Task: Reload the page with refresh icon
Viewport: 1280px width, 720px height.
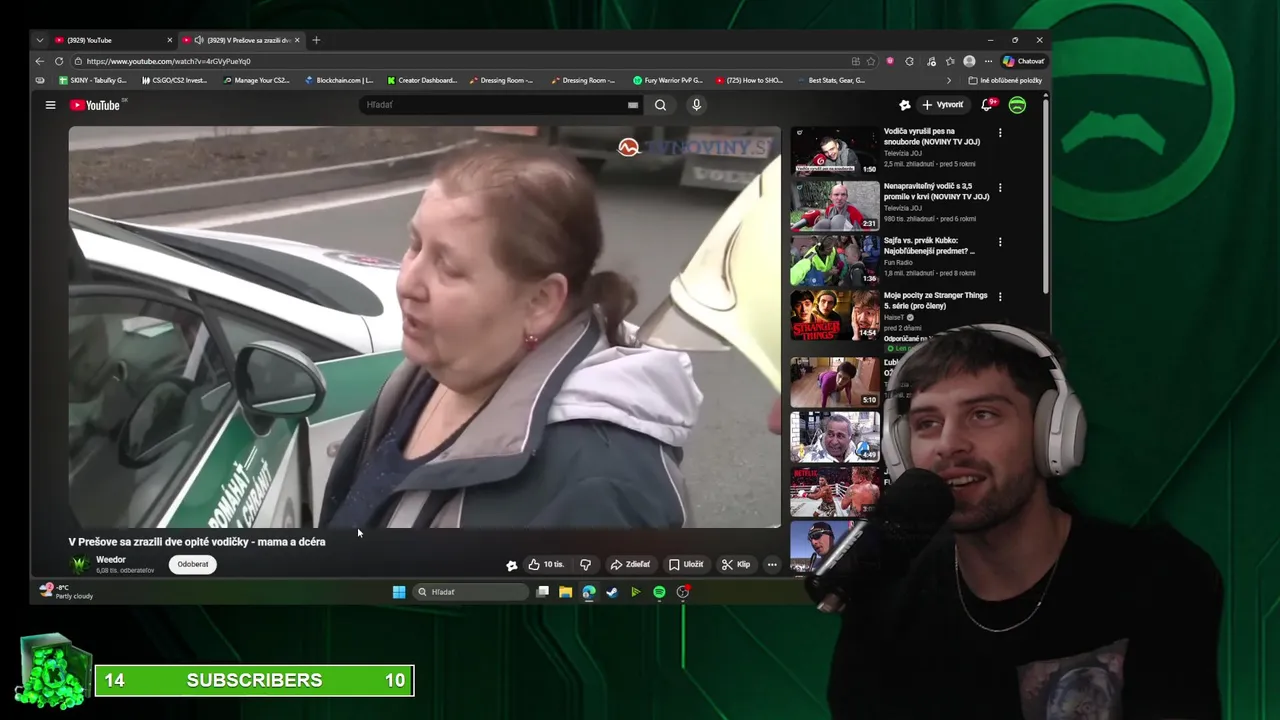Action: (x=59, y=61)
